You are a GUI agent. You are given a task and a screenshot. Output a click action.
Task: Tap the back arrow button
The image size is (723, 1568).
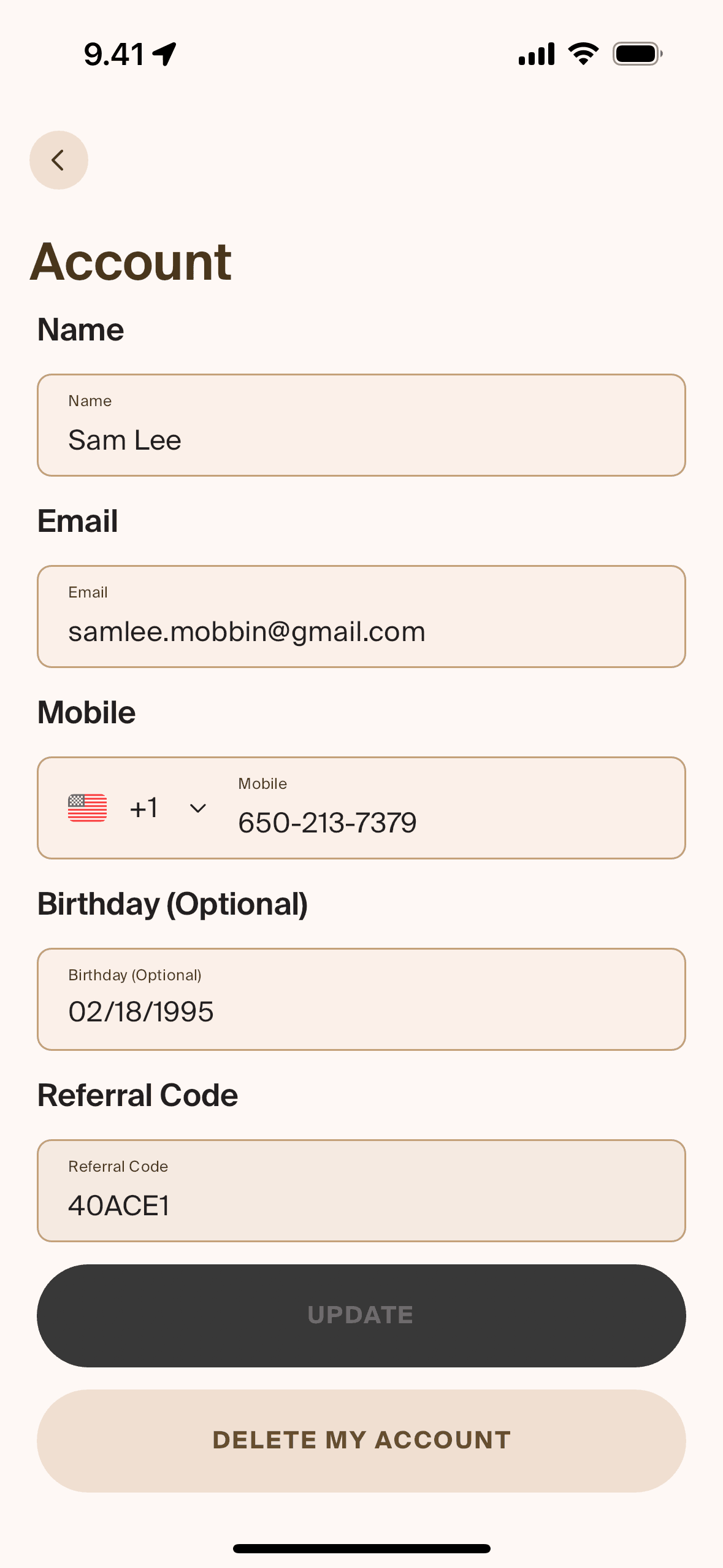[x=59, y=160]
